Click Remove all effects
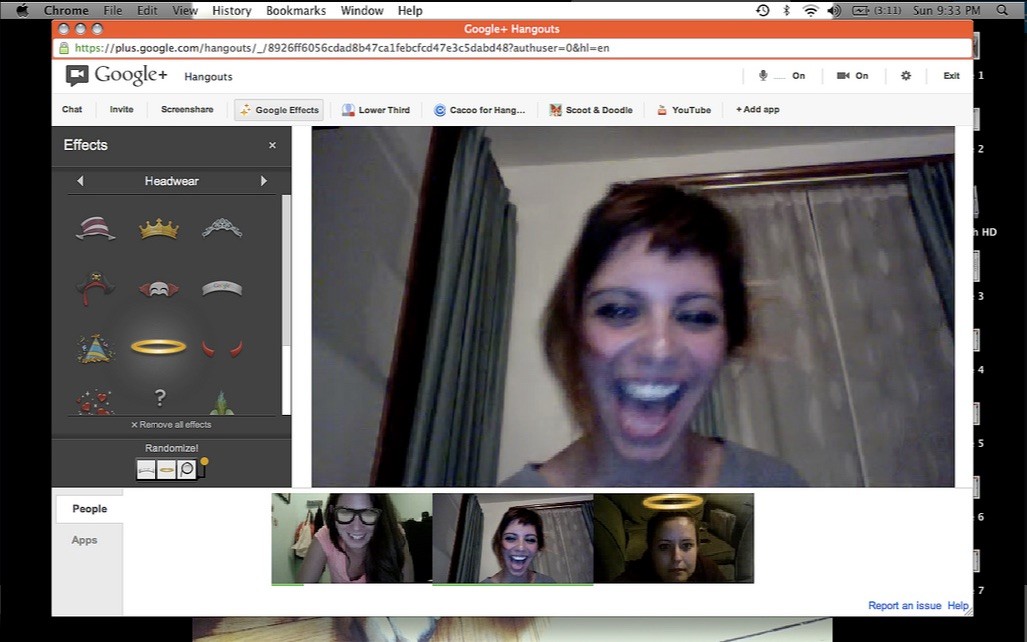Image resolution: width=1027 pixels, height=642 pixels. 171,425
